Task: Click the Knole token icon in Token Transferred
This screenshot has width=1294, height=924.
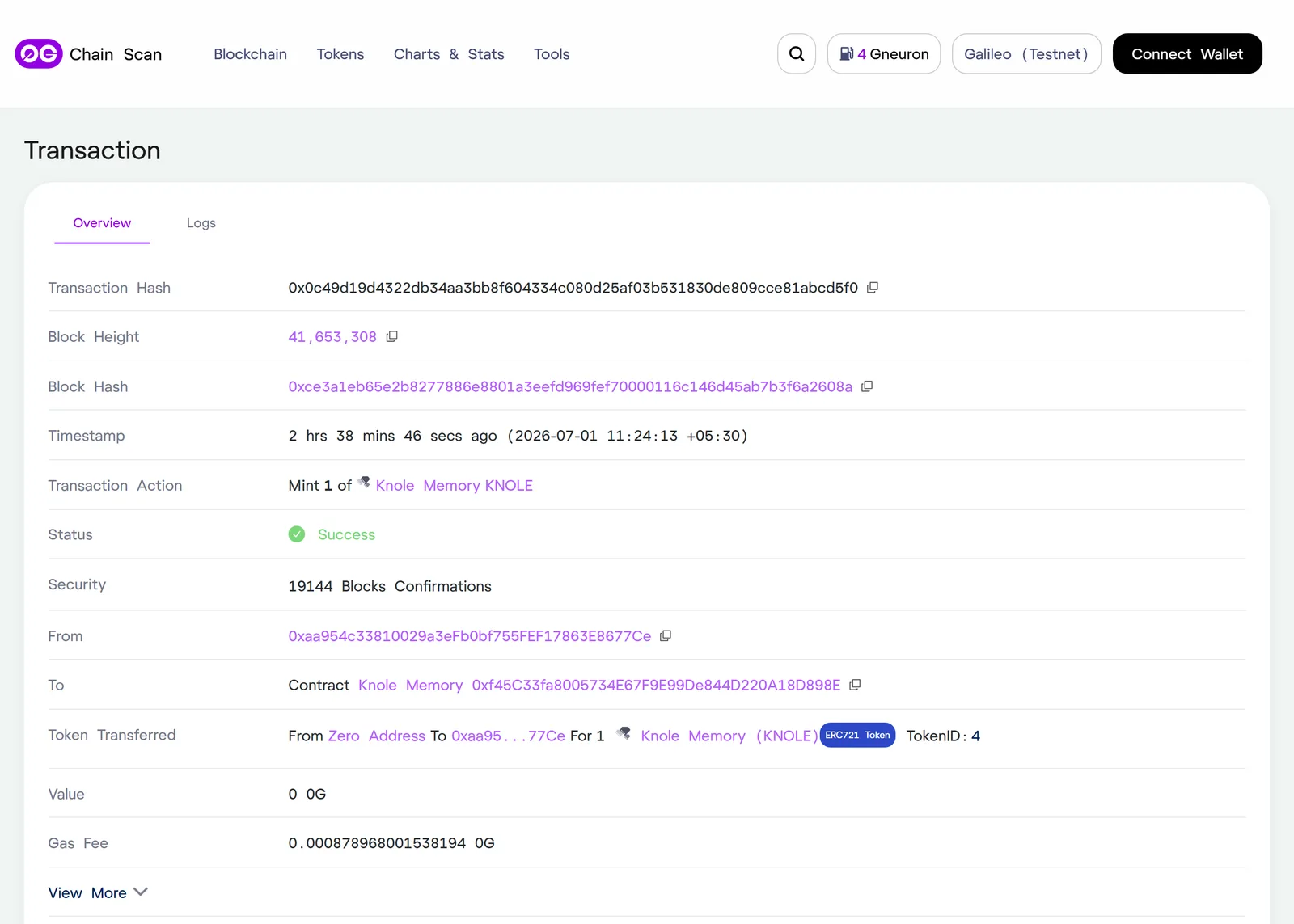Action: point(623,733)
